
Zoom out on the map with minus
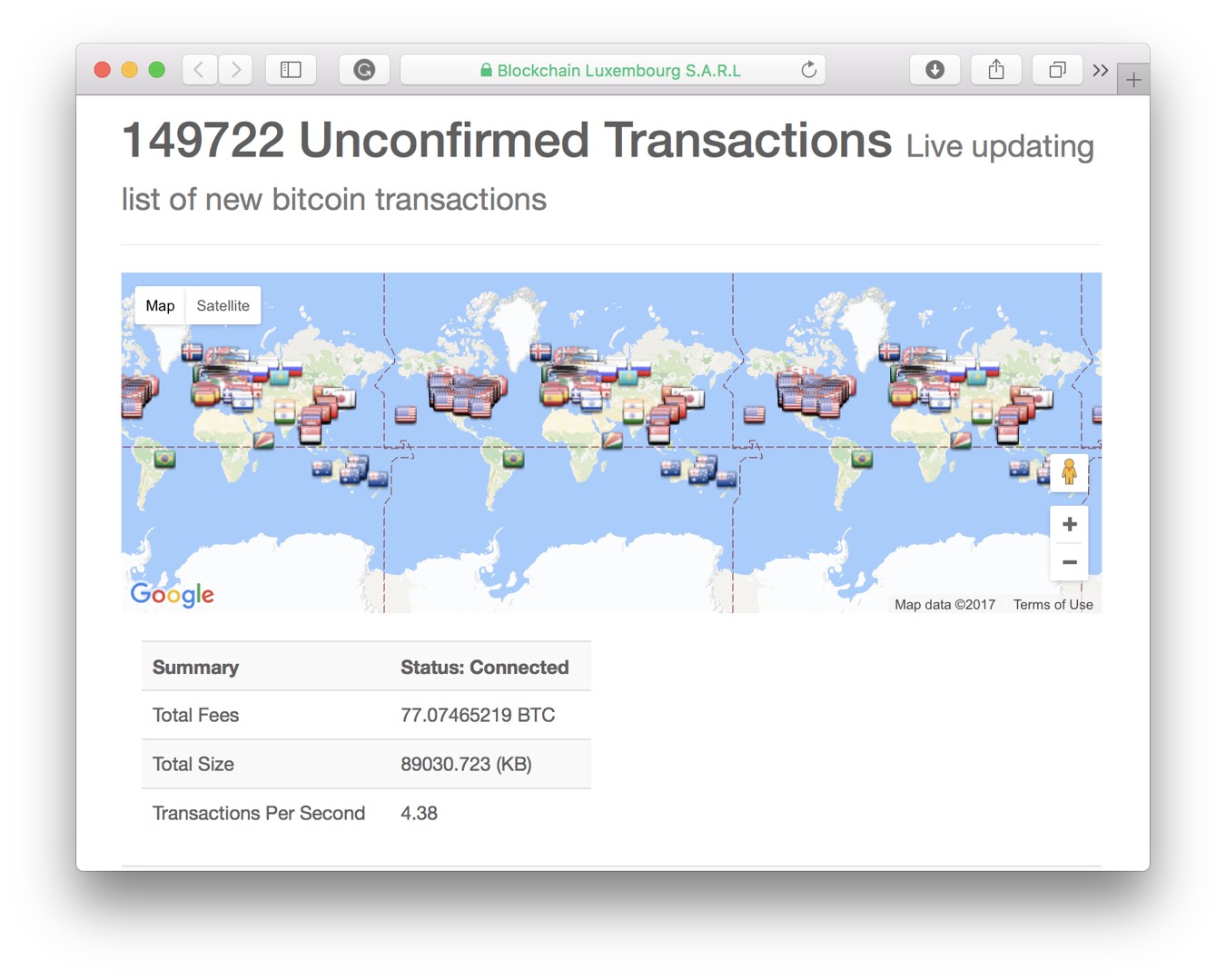coord(1069,562)
